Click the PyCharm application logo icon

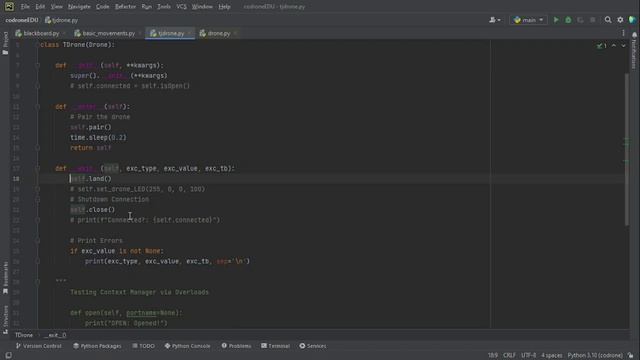click(x=9, y=7)
